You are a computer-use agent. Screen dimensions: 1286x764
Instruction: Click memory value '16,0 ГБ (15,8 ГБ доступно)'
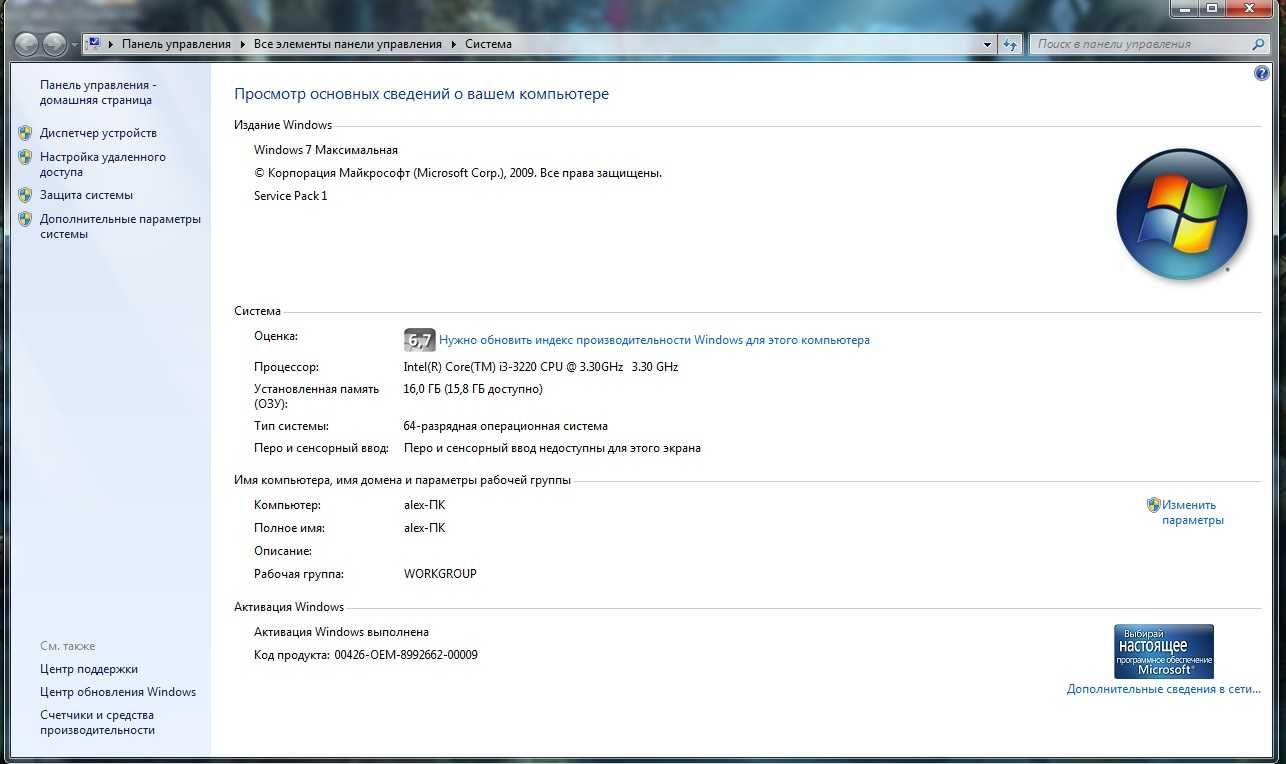473,389
